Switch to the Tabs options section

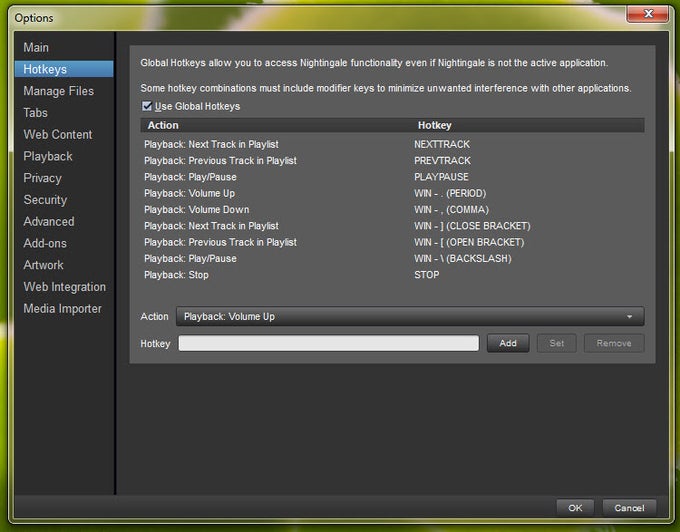click(64, 113)
